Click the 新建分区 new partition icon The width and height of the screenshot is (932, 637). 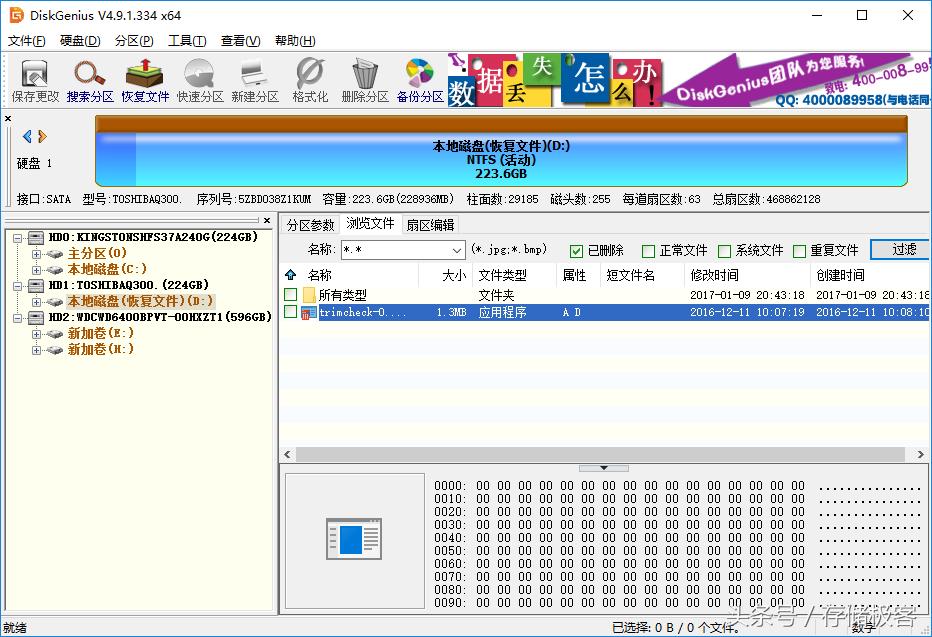click(255, 79)
